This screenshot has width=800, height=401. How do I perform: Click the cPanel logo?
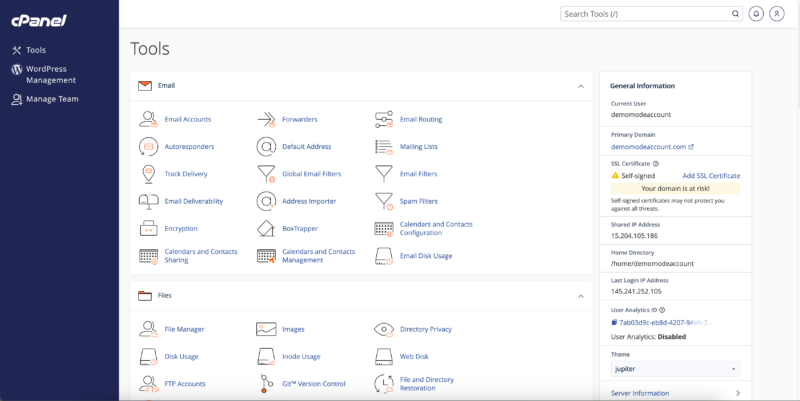tap(39, 20)
